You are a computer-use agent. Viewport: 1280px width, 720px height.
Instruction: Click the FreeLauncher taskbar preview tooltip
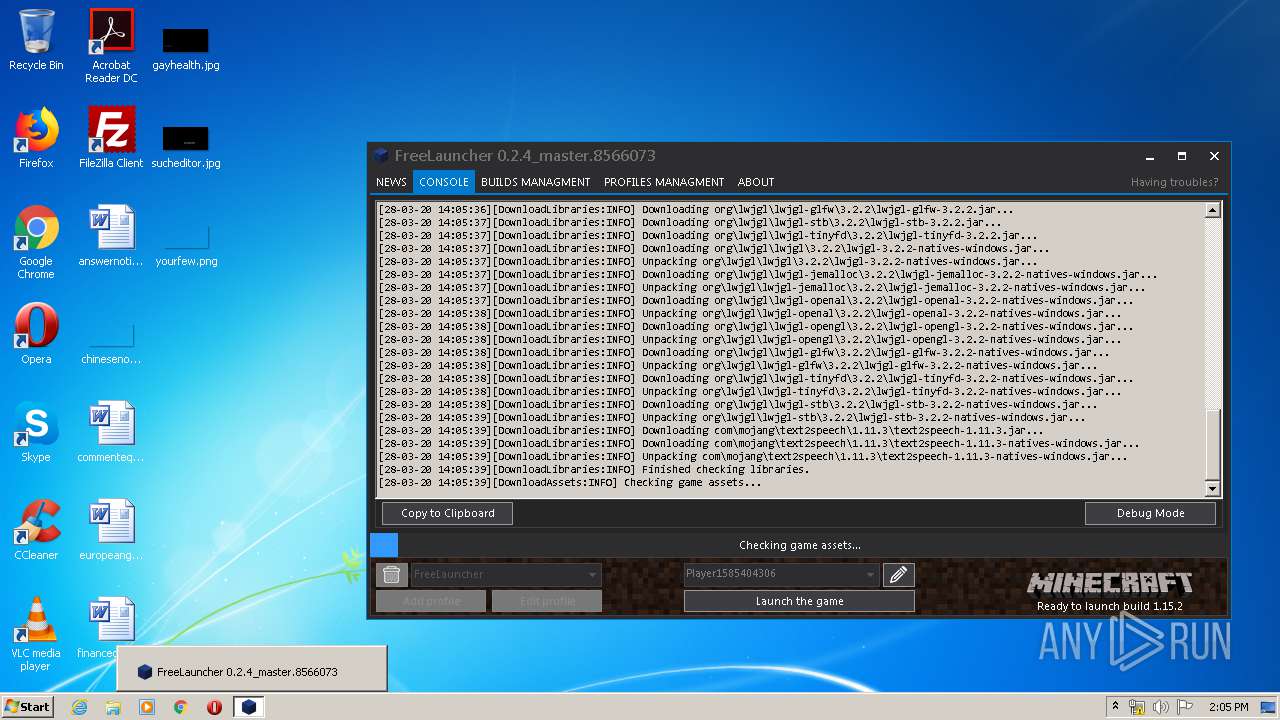[252, 668]
